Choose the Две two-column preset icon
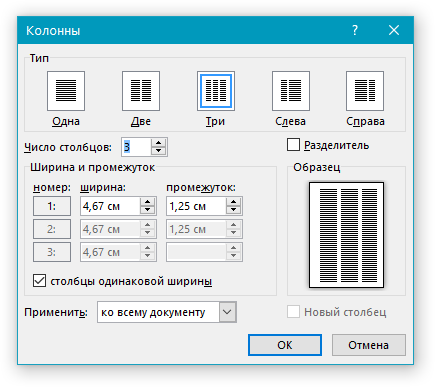The width and height of the screenshot is (435, 387). click(x=141, y=91)
